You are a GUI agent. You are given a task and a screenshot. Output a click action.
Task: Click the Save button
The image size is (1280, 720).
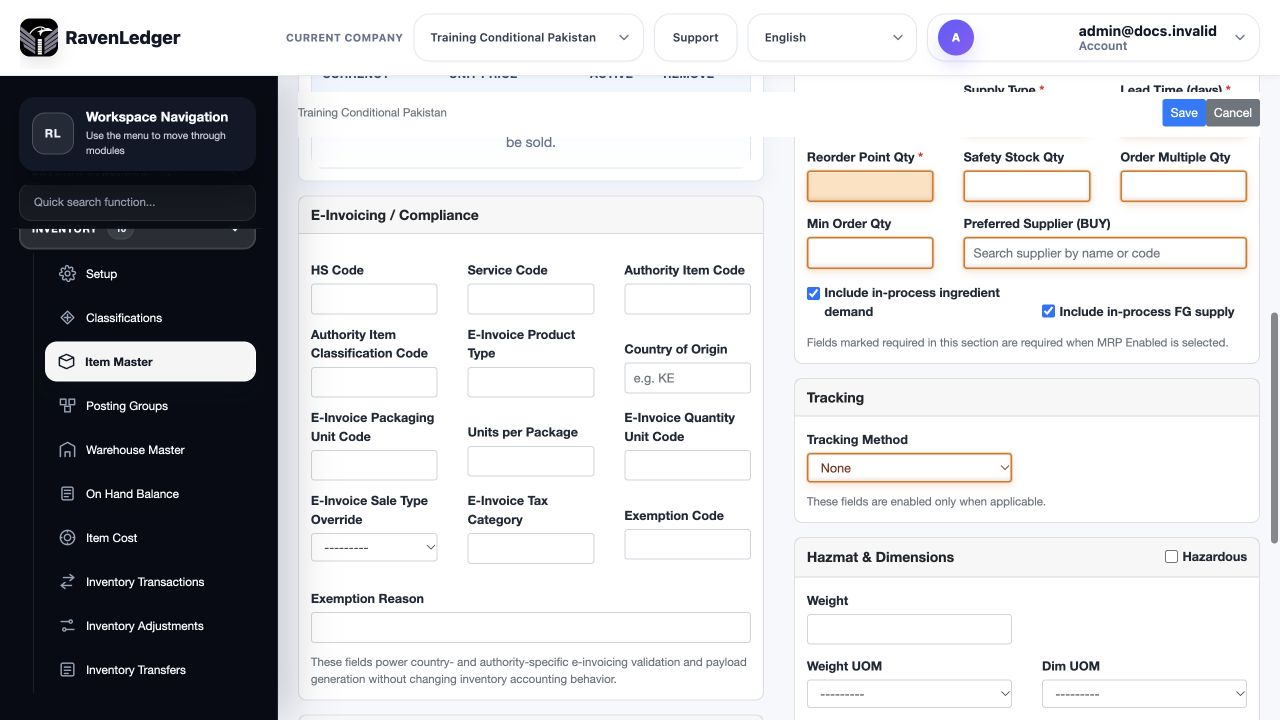pos(1184,113)
